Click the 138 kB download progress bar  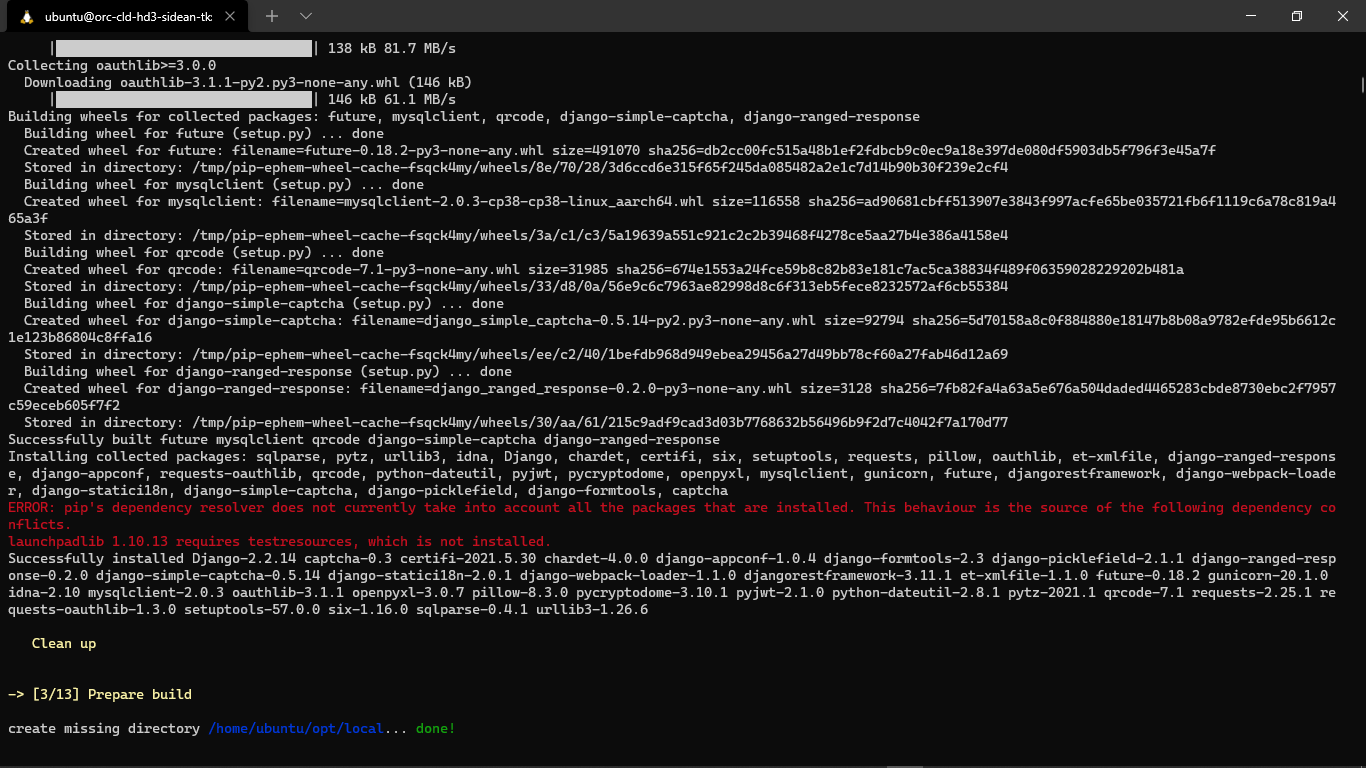184,48
